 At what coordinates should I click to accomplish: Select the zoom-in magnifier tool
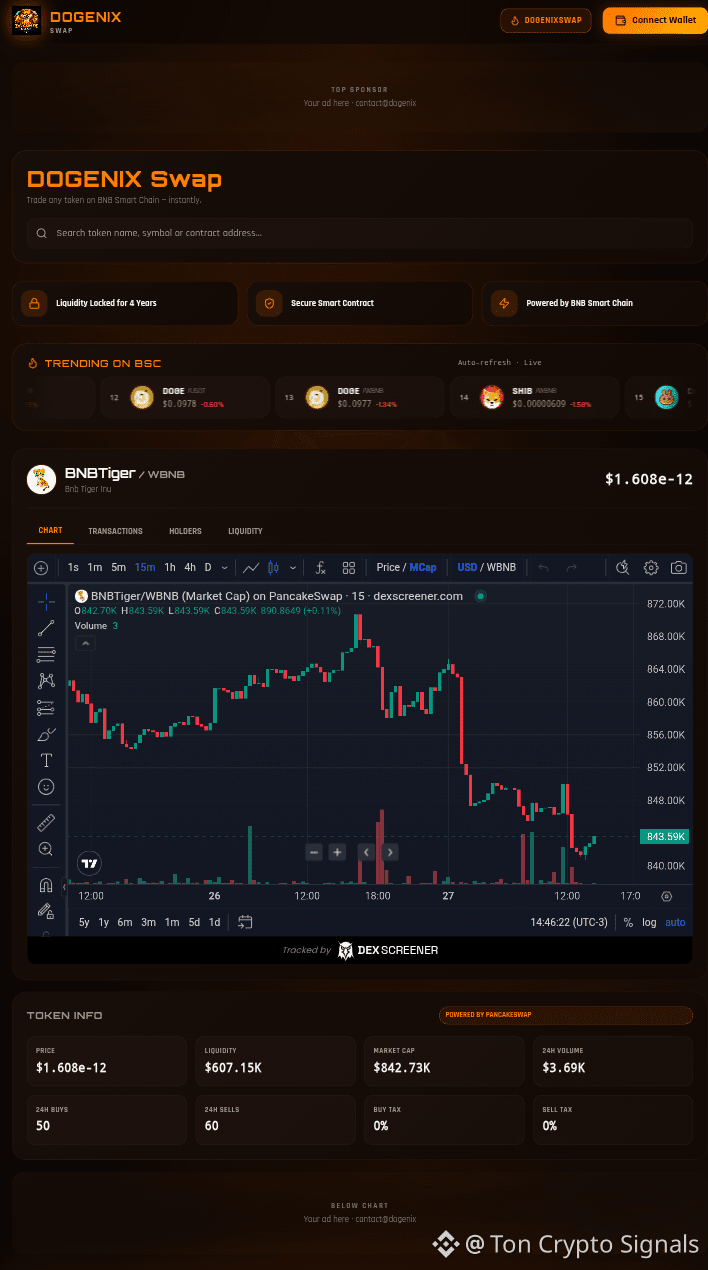pos(46,849)
